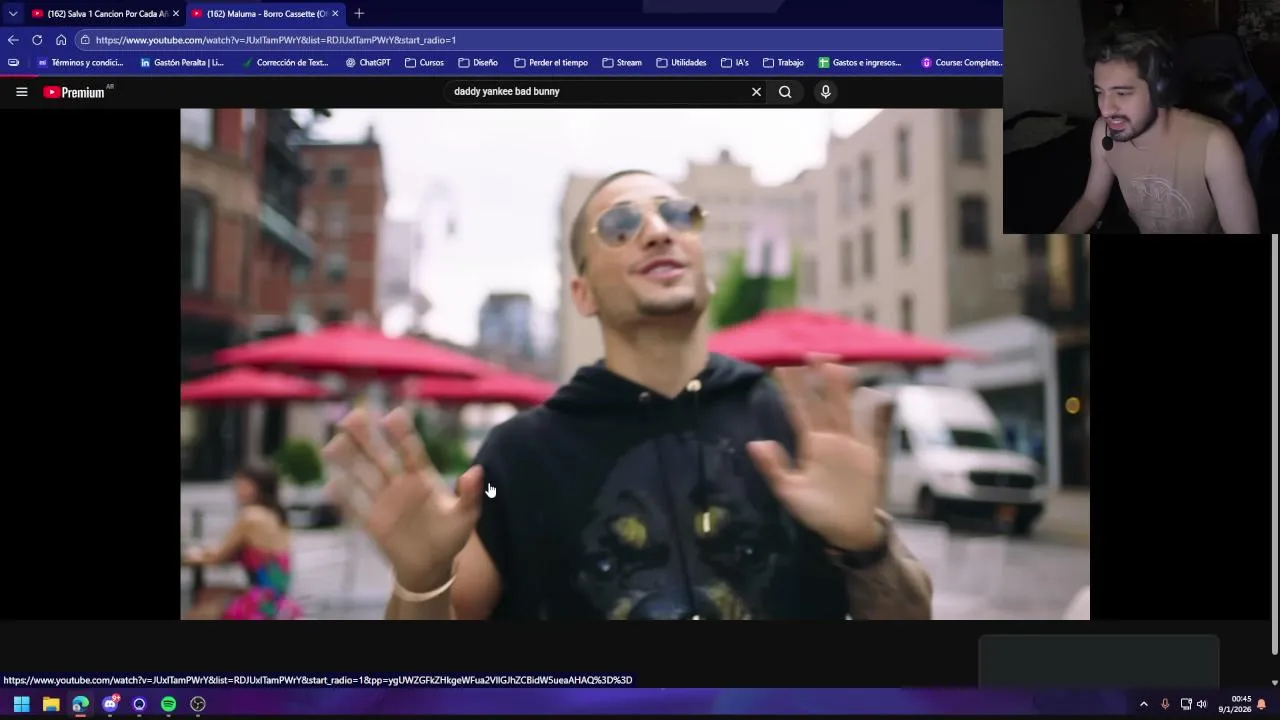1280x720 pixels.
Task: Expand the Diseño bookmark folder
Action: point(478,63)
